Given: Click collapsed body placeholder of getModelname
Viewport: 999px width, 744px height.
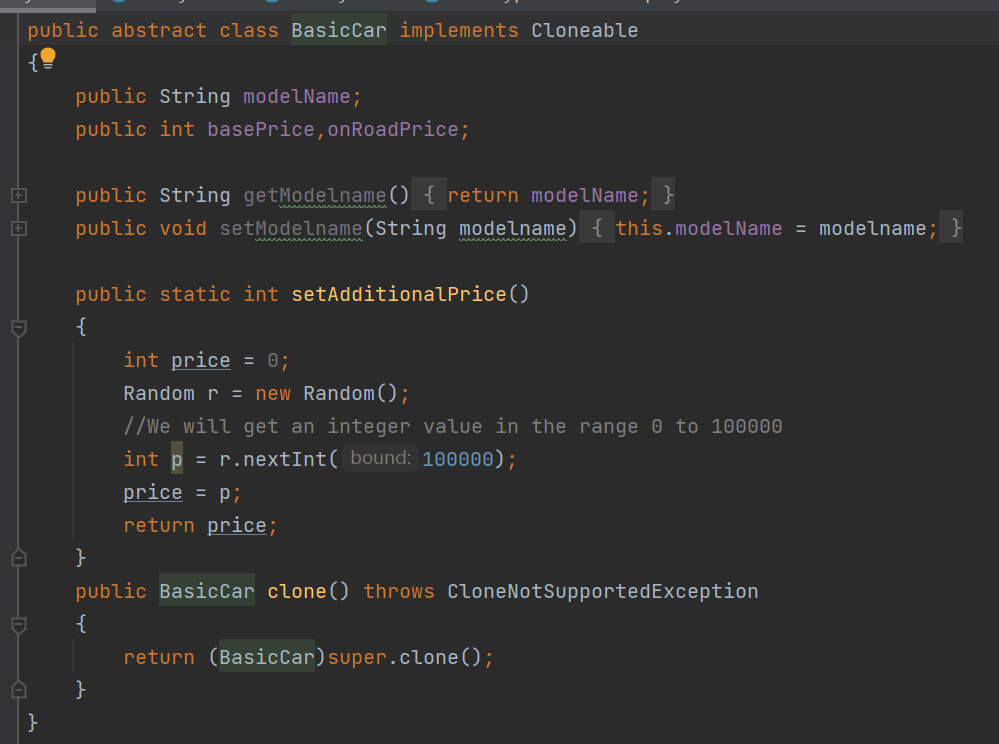Looking at the screenshot, I should 428,195.
